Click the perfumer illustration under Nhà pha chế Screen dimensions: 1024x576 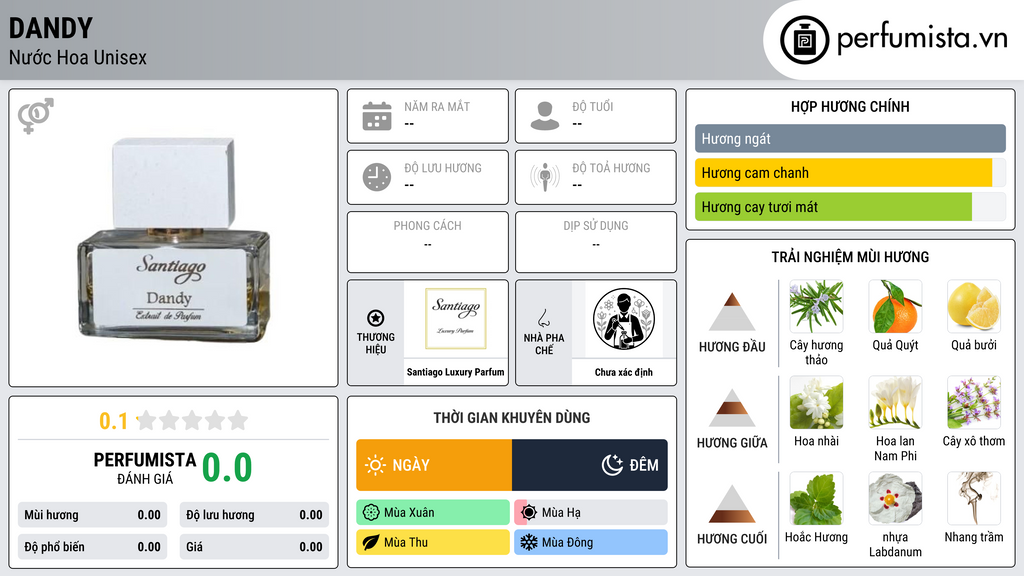point(624,319)
